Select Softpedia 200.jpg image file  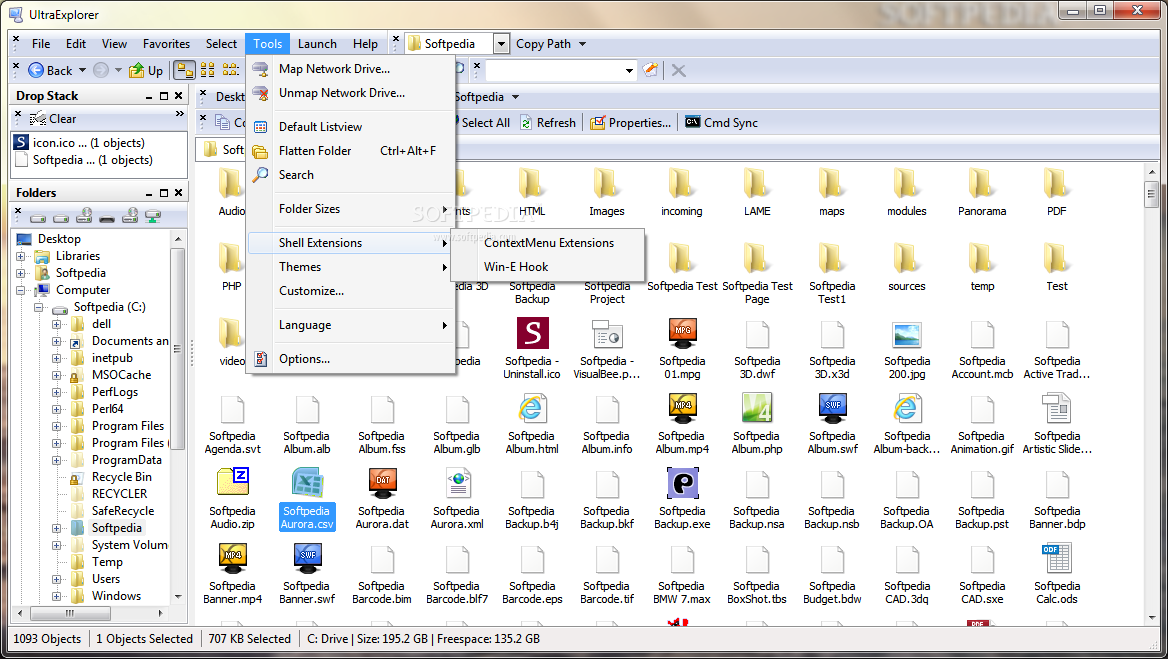click(907, 334)
